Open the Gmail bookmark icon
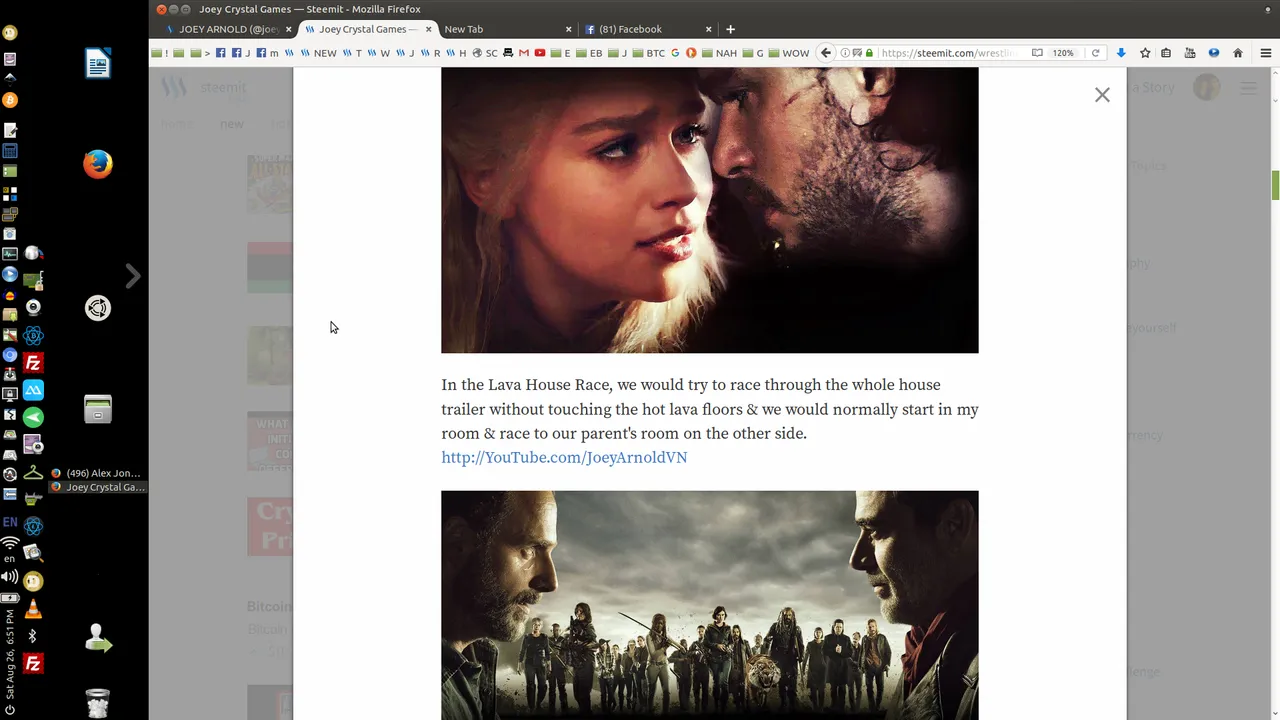 (x=523, y=53)
